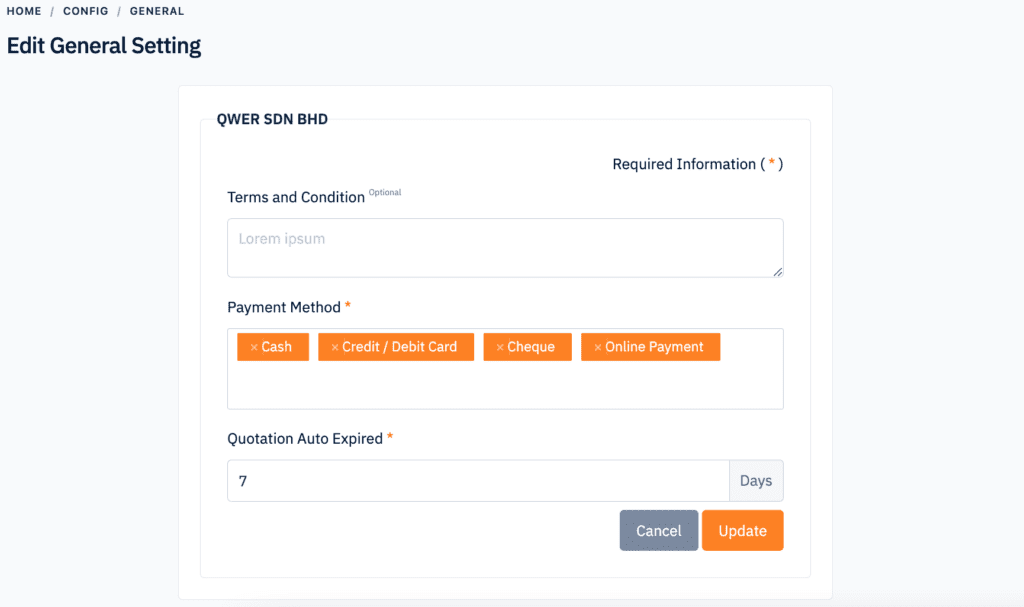Click the Edit General Setting heading
Viewport: 1024px width, 607px height.
tap(104, 46)
